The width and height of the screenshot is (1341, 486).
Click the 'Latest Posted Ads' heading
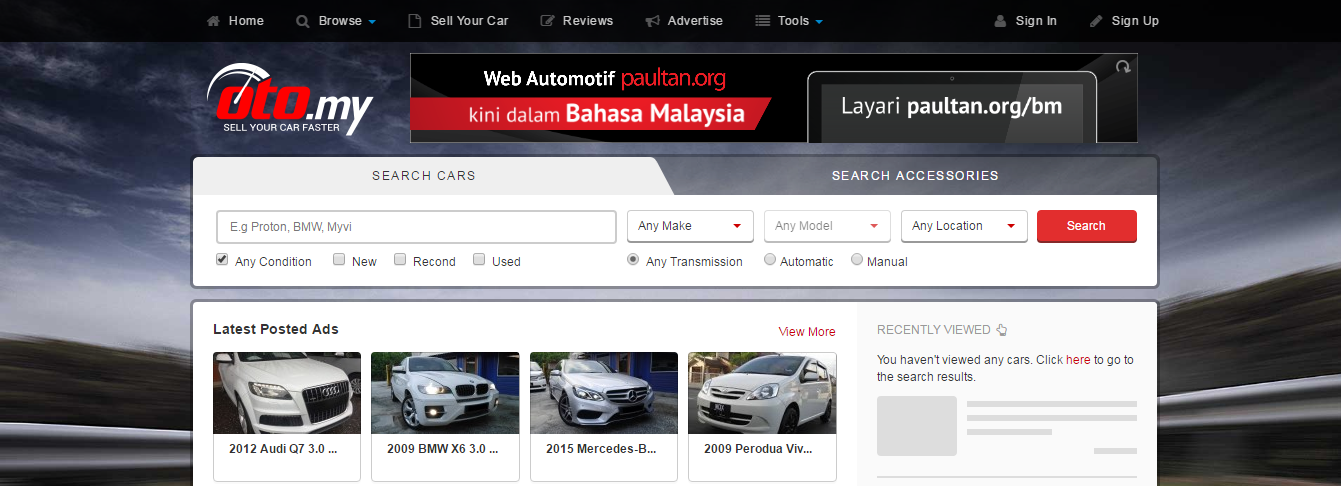276,329
